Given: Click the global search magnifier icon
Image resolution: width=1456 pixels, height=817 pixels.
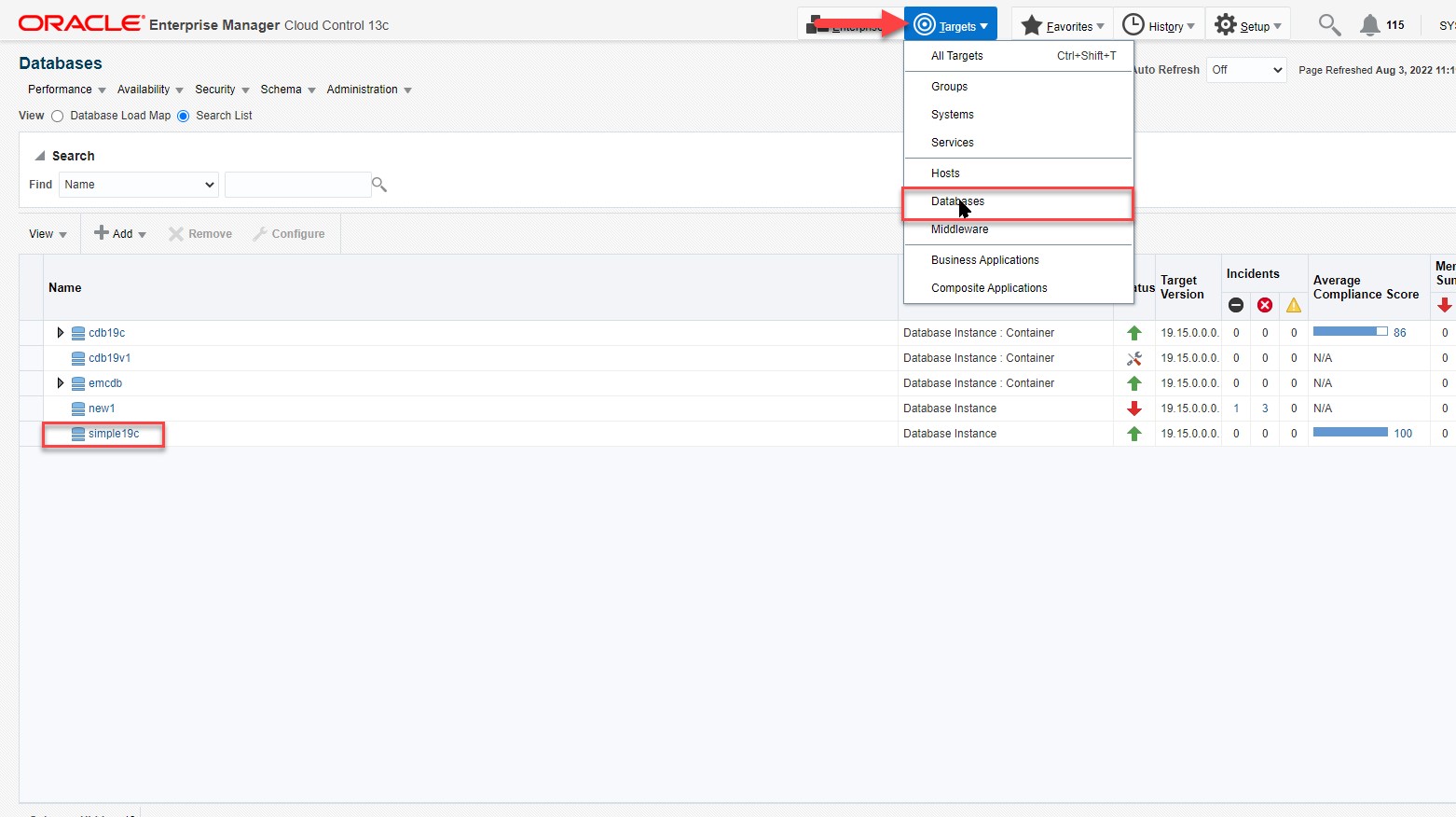Looking at the screenshot, I should click(x=1329, y=25).
